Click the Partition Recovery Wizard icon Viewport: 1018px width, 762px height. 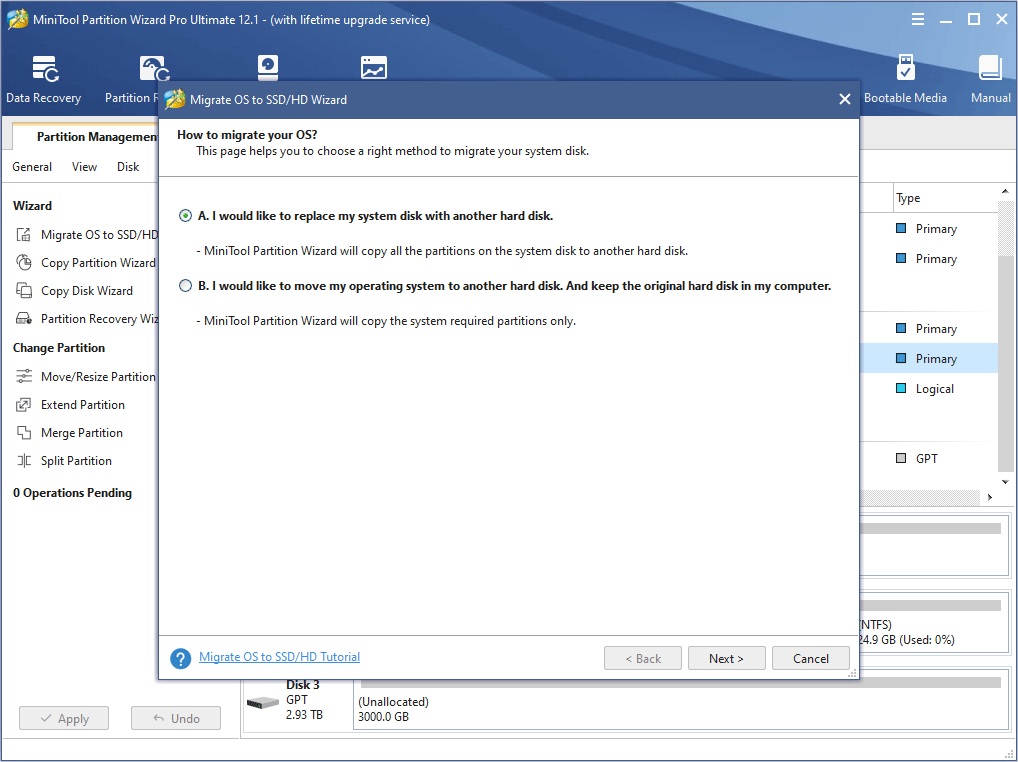pyautogui.click(x=23, y=319)
